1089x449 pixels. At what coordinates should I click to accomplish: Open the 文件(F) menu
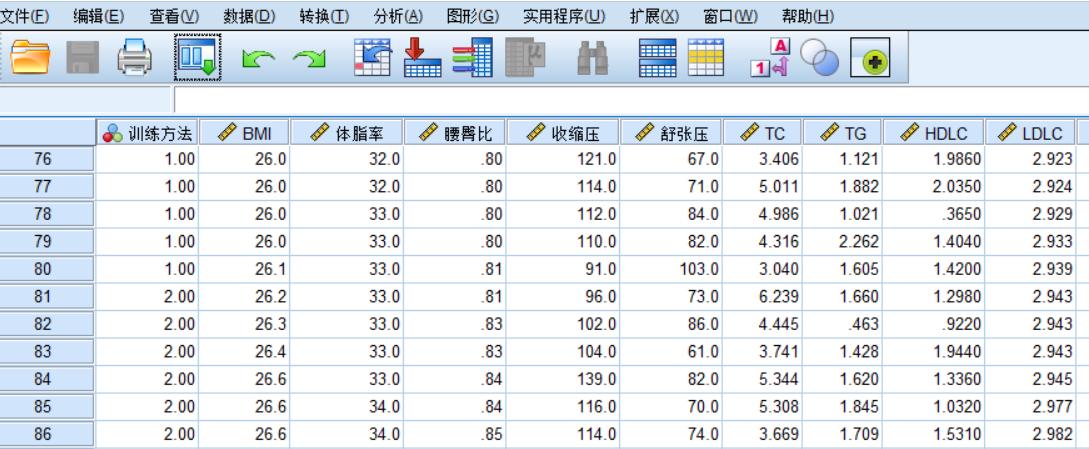(x=24, y=16)
